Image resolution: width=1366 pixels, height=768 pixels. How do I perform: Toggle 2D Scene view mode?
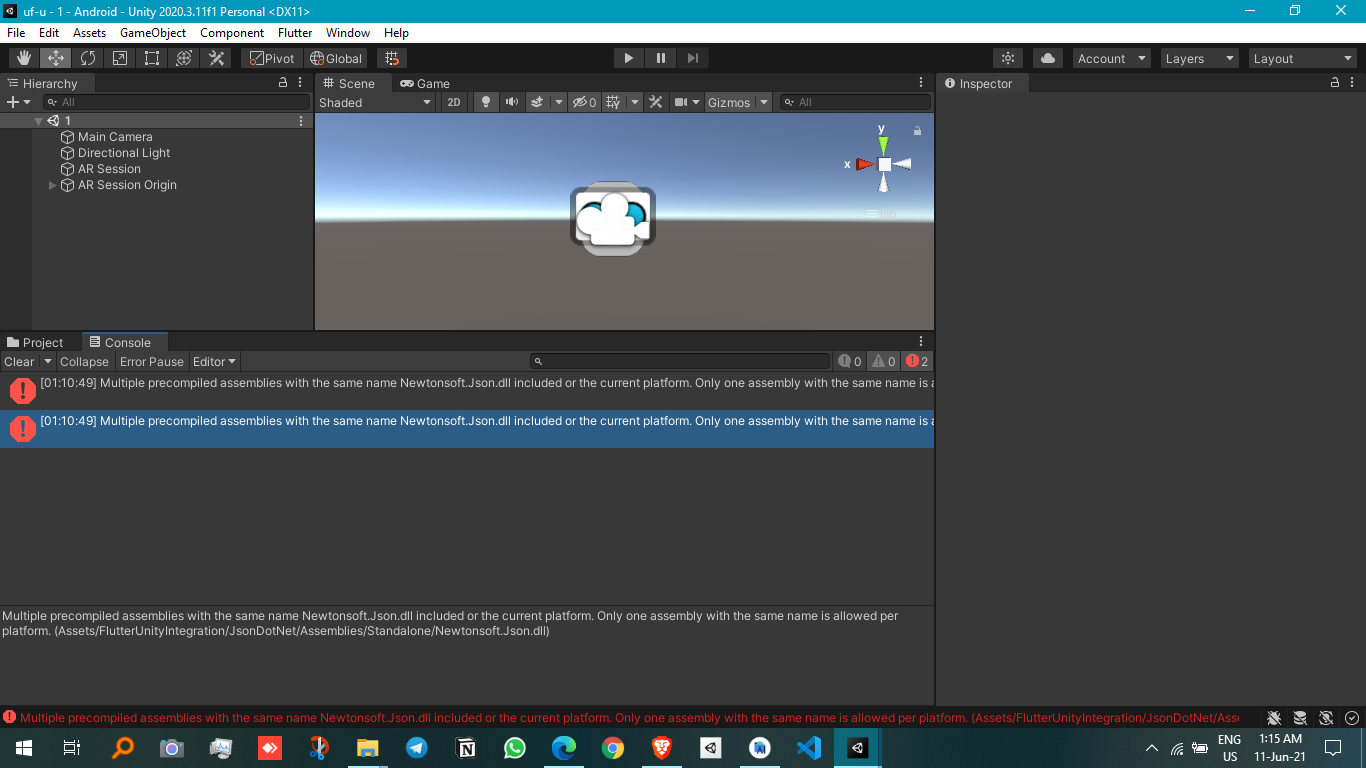click(454, 101)
